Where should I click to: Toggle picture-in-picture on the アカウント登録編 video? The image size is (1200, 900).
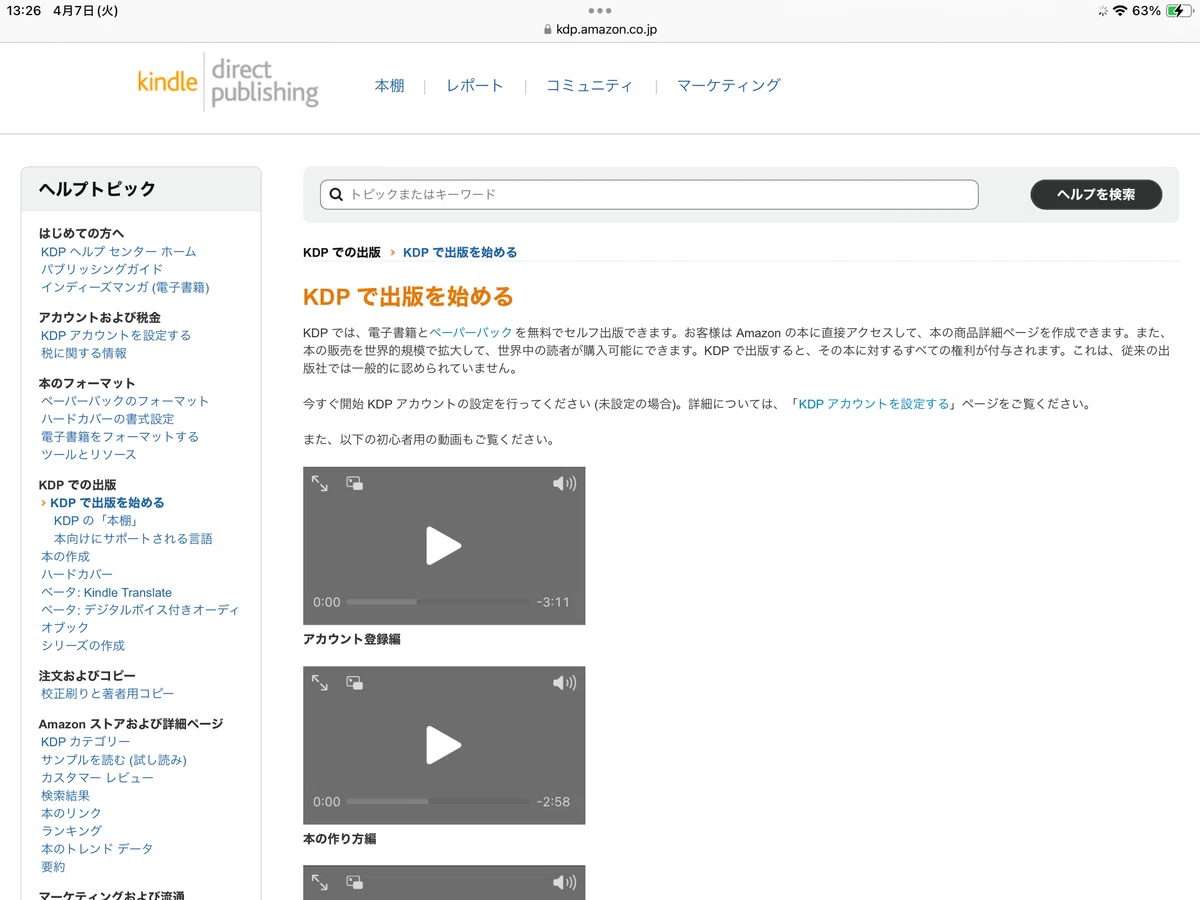pyautogui.click(x=354, y=483)
